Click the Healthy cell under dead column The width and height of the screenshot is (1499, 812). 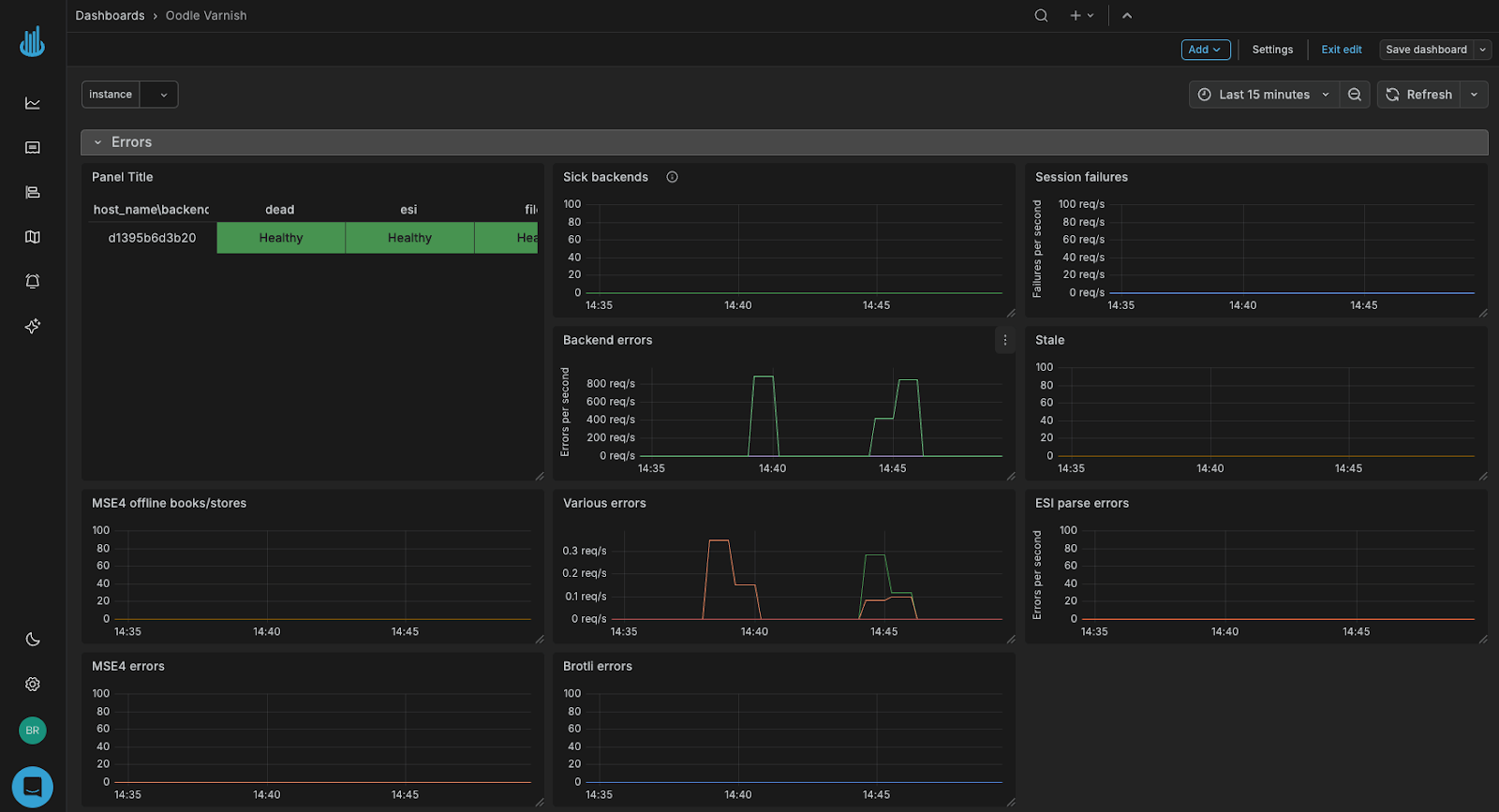[x=281, y=238]
